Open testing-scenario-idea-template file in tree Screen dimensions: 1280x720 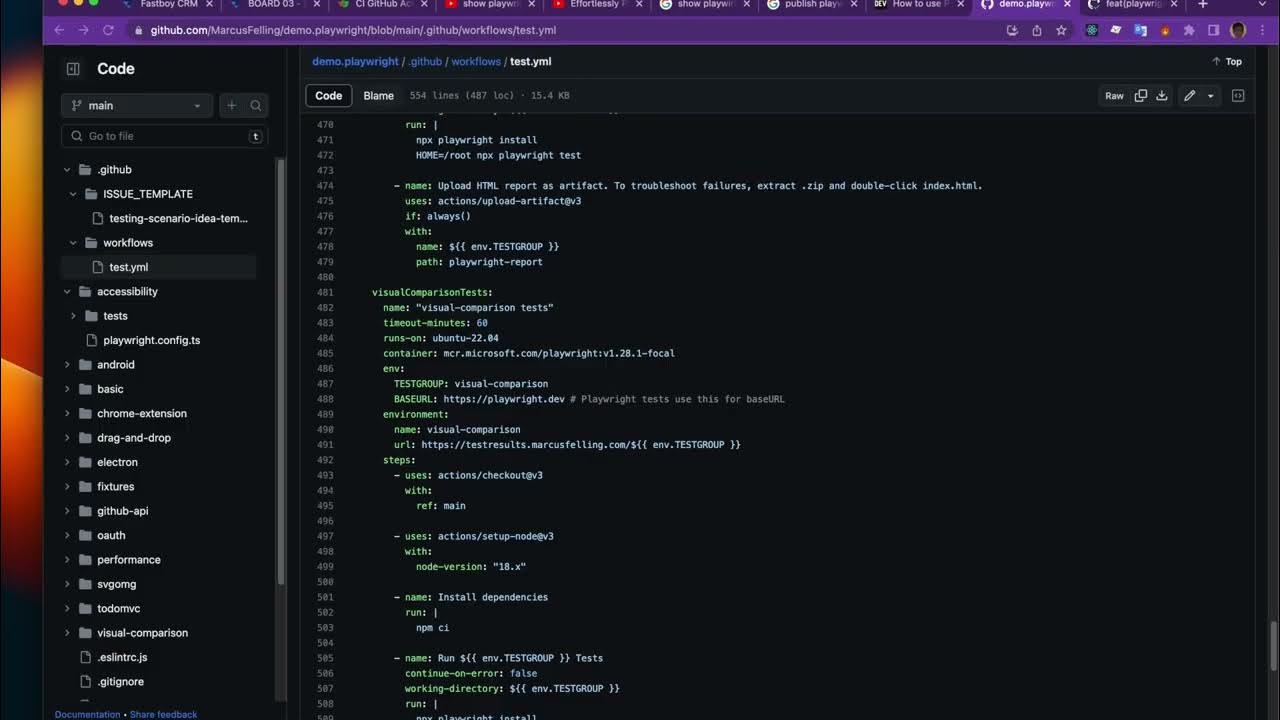click(178, 218)
